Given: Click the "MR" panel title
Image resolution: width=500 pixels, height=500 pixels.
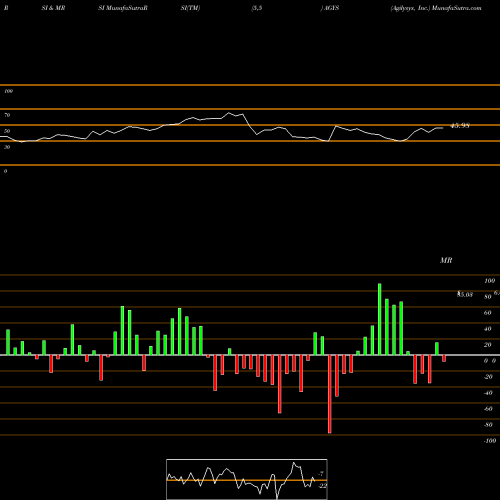Looking at the screenshot, I should [x=446, y=260].
